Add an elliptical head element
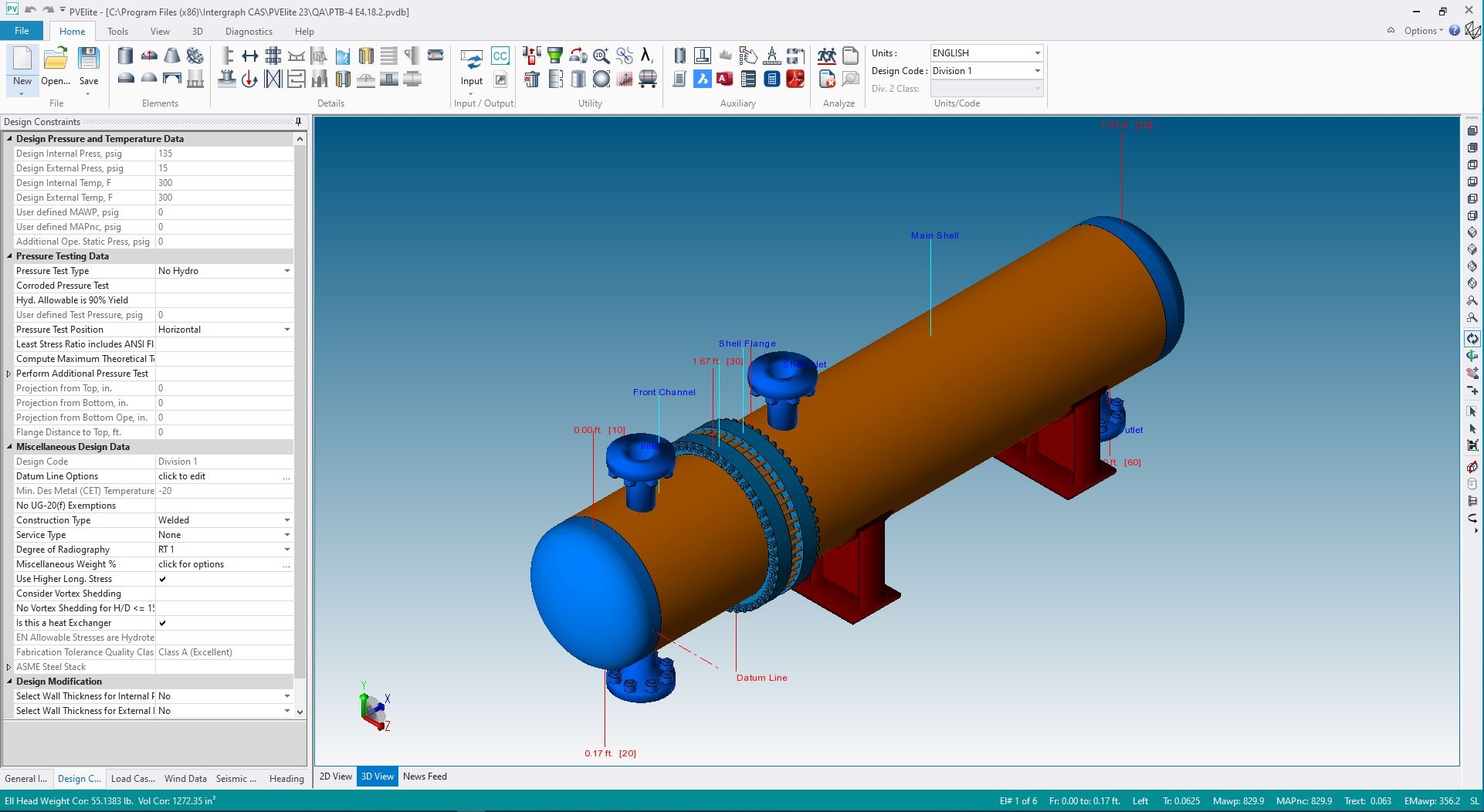 [x=125, y=79]
